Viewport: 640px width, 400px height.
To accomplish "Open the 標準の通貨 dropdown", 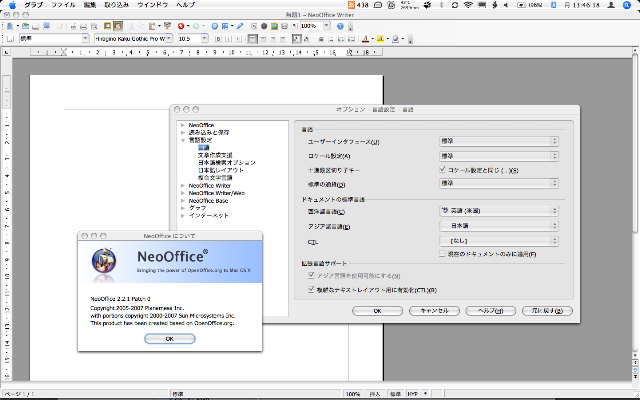I will click(x=499, y=183).
